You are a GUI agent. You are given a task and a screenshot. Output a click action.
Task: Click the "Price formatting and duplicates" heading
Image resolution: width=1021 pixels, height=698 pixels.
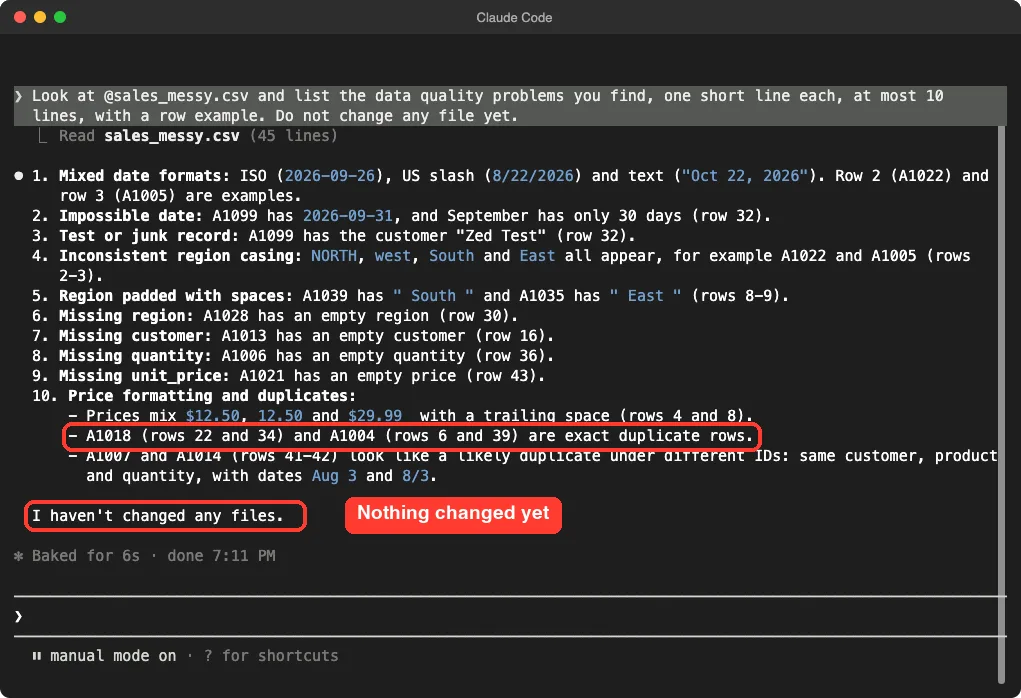(212, 396)
